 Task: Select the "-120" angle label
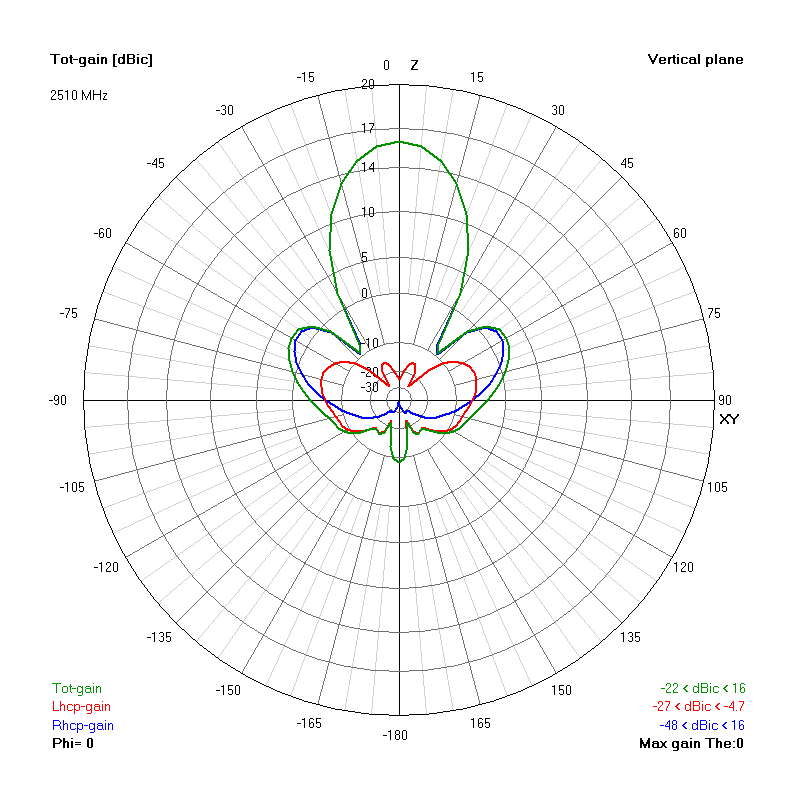click(x=106, y=567)
